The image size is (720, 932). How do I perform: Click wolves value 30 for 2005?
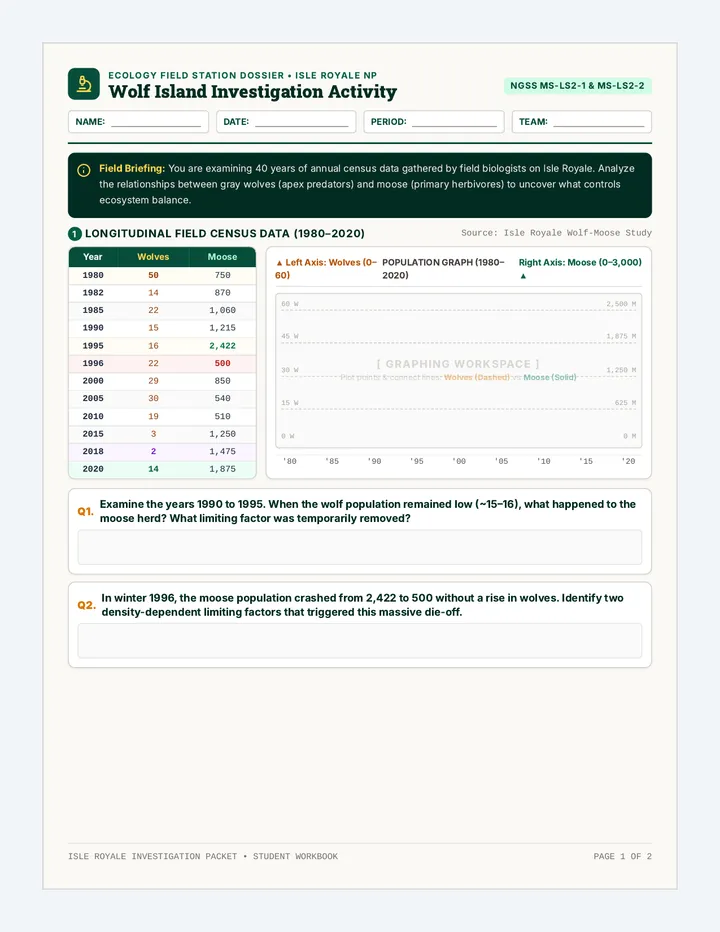pos(153,398)
